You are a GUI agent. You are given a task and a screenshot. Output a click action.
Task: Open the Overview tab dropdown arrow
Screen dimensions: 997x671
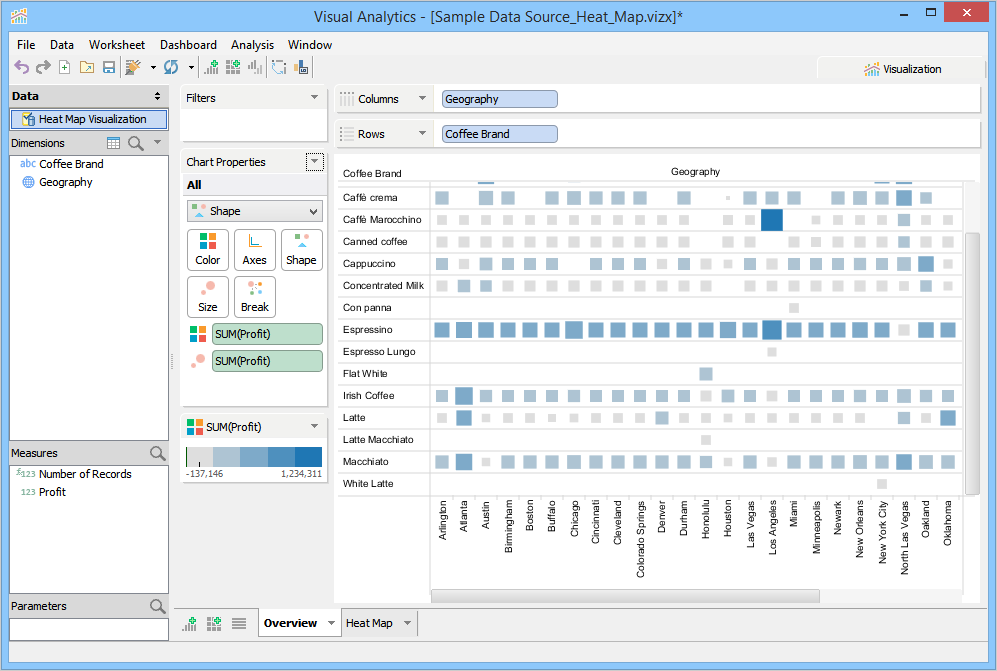click(x=331, y=623)
